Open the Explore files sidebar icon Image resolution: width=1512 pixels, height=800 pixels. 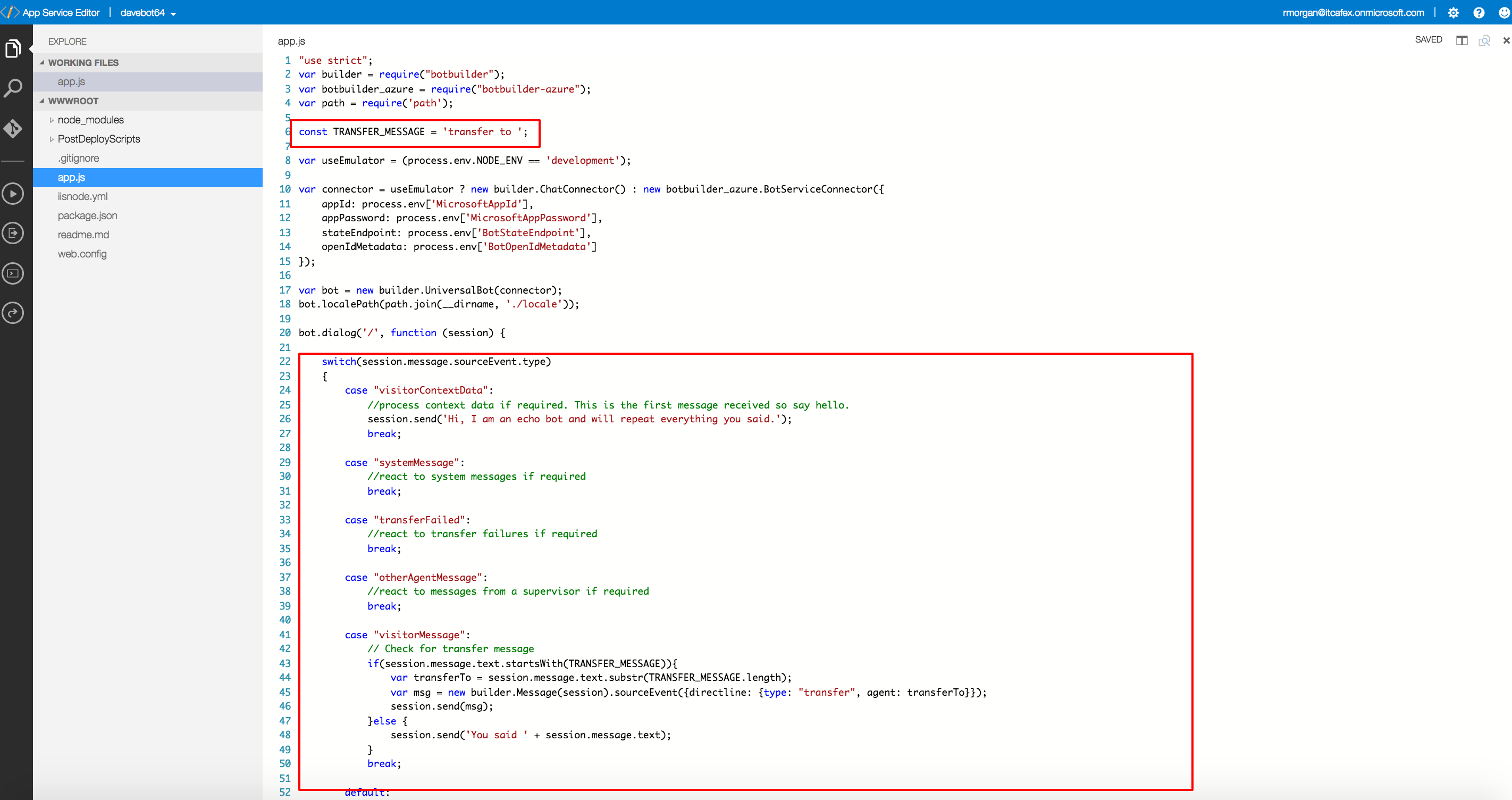point(13,48)
